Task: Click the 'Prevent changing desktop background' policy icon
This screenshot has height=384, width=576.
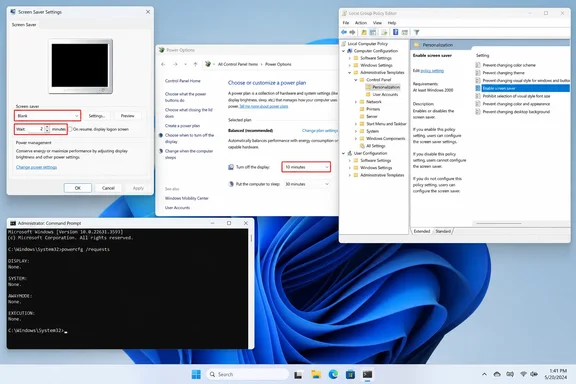Action: 478,112
